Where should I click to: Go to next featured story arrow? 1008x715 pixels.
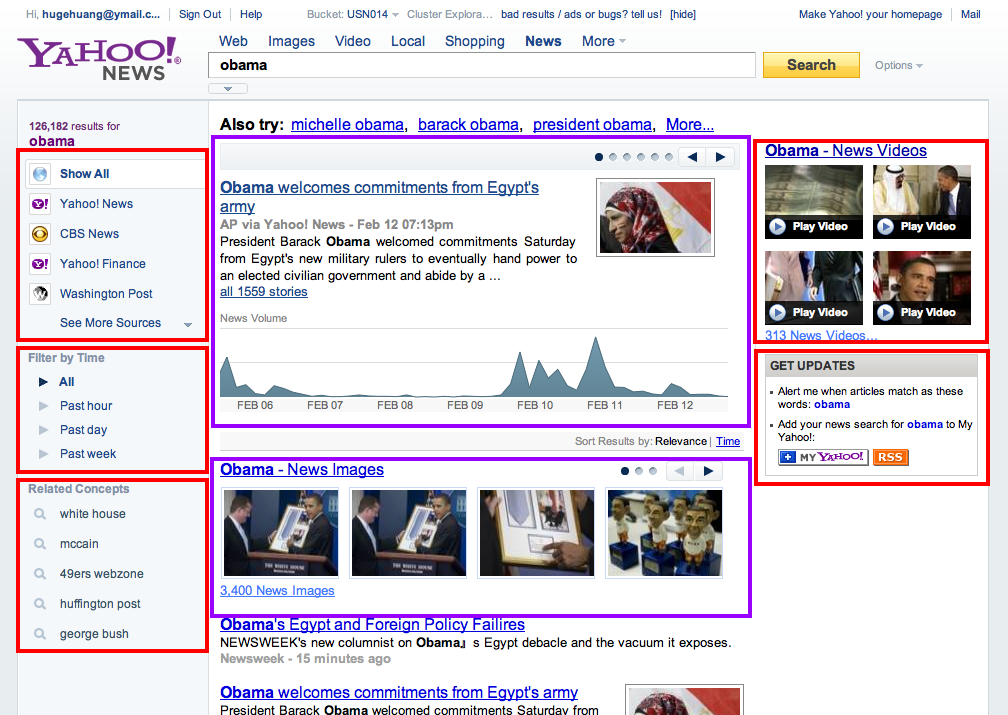click(x=719, y=157)
